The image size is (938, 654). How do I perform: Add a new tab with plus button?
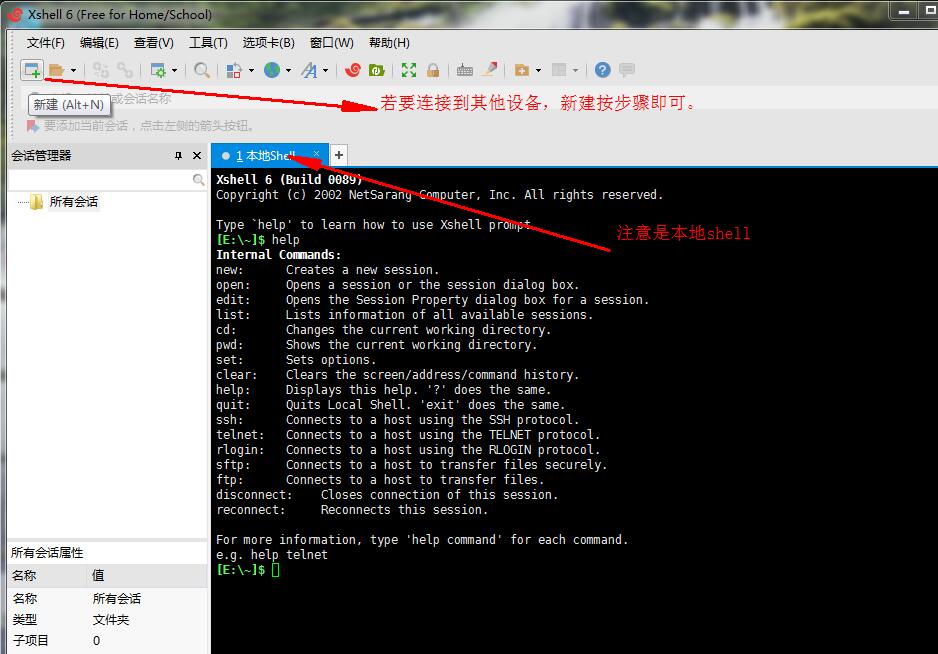pyautogui.click(x=339, y=155)
